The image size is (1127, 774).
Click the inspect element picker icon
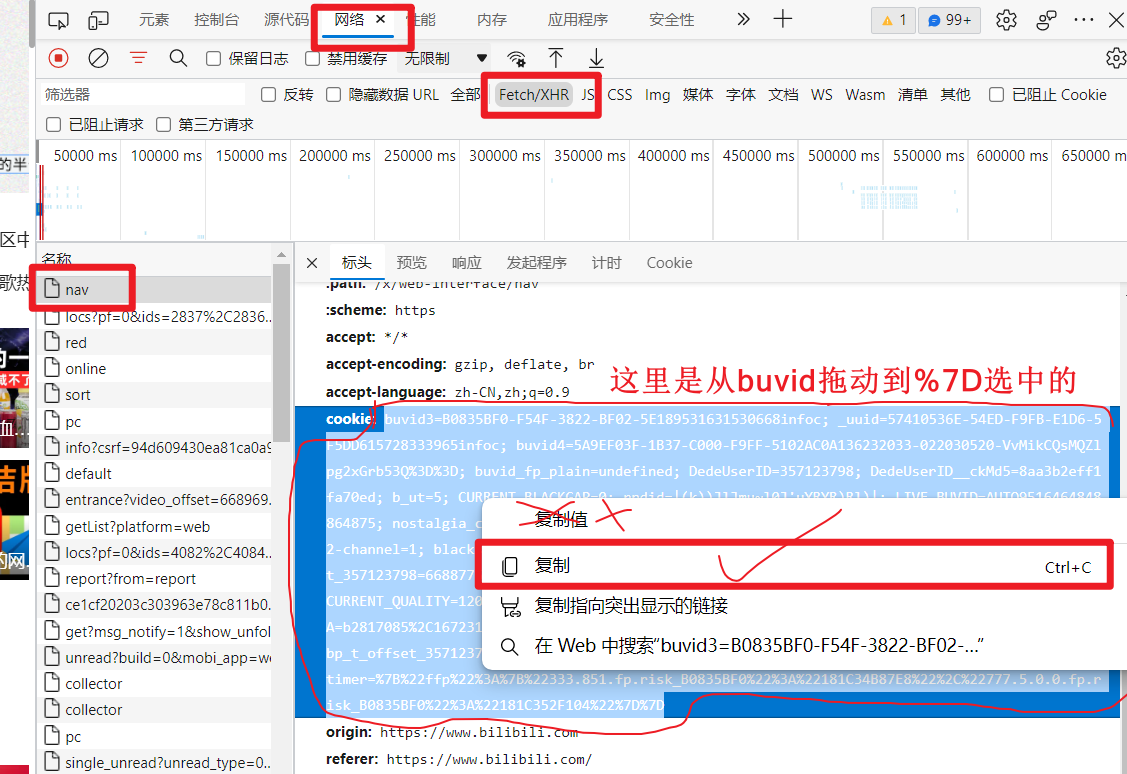(59, 20)
